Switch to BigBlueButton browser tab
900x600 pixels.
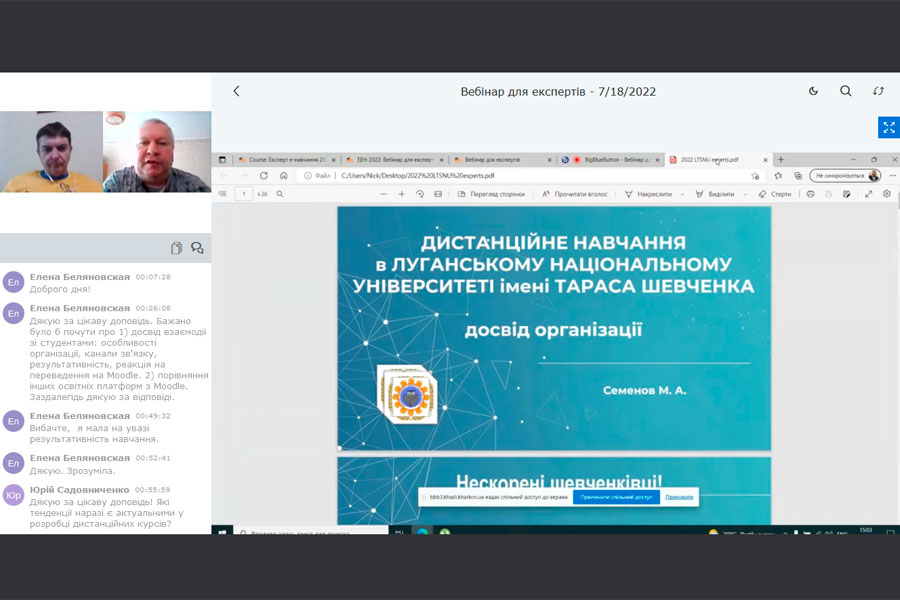610,160
